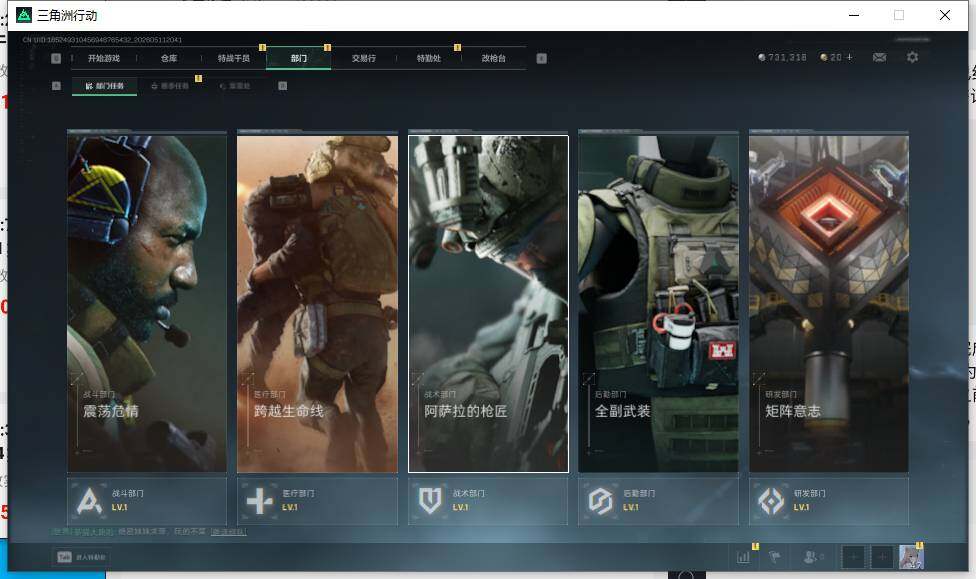Open the 开始游戏 tab
Image resolution: width=976 pixels, height=579 pixels.
point(103,58)
